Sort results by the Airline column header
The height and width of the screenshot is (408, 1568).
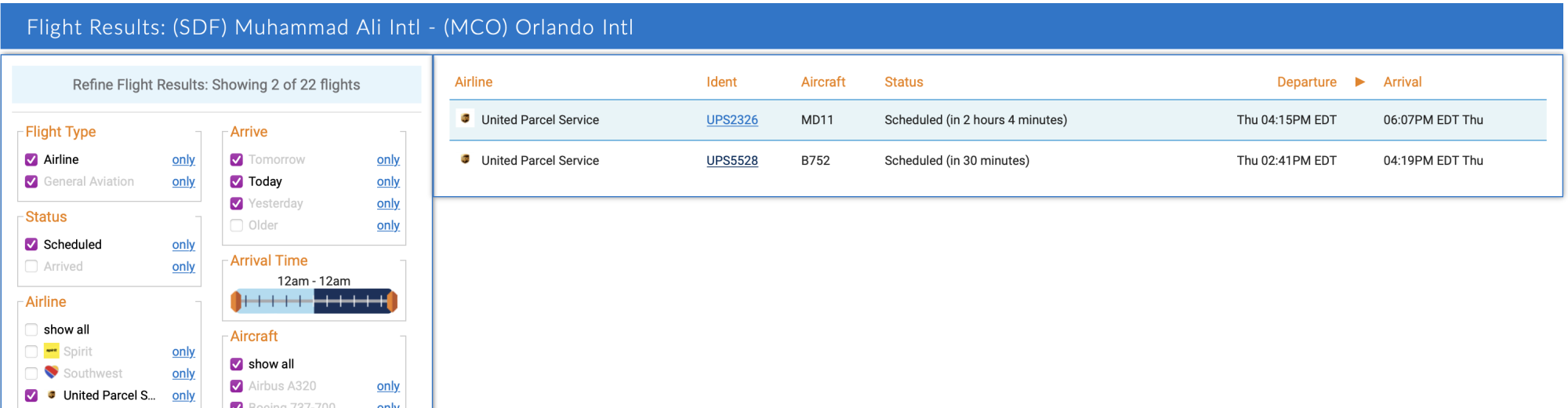(474, 82)
